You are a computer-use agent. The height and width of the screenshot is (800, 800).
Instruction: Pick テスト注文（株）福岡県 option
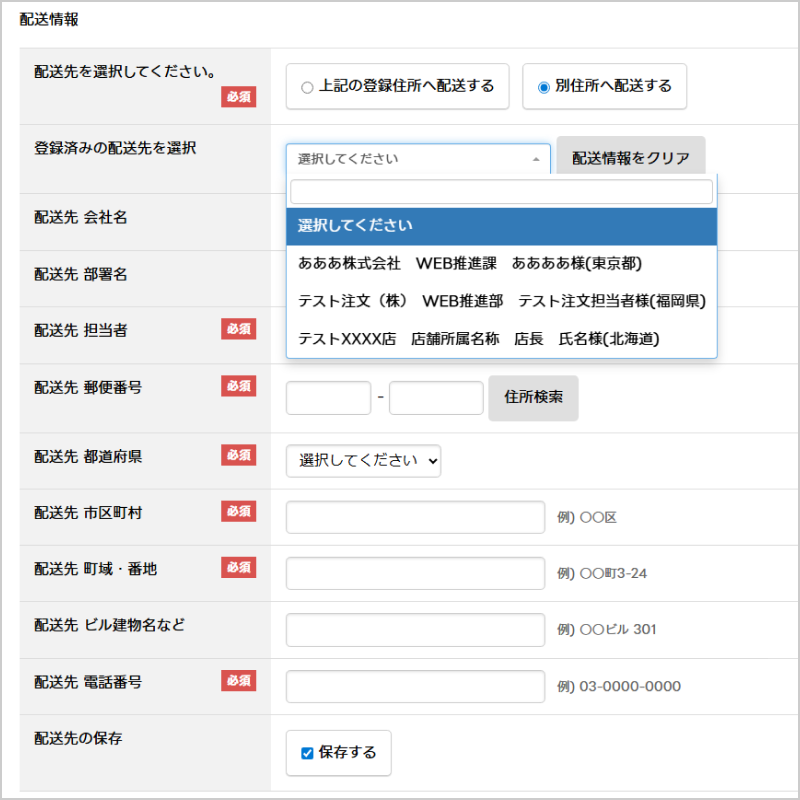pos(501,301)
